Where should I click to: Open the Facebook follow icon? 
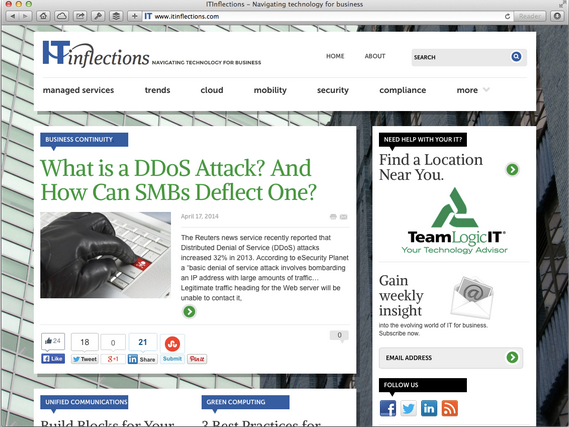point(388,408)
